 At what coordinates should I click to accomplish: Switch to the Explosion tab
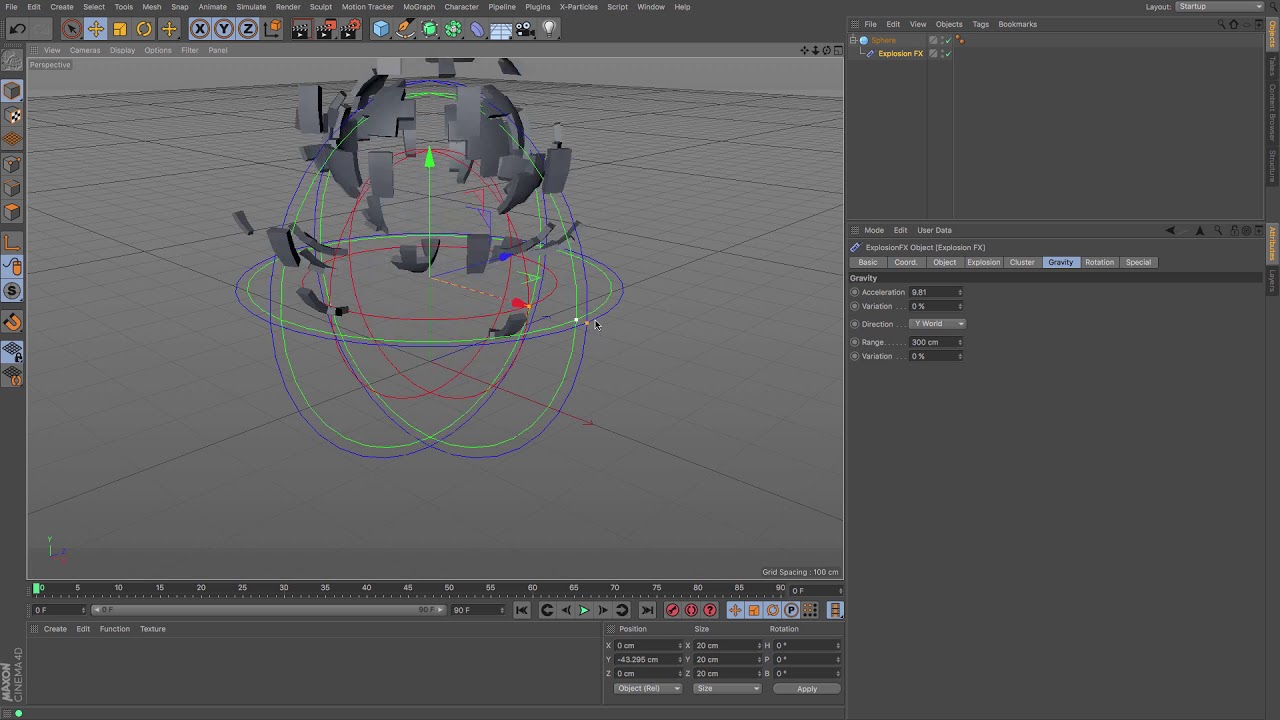coord(983,263)
